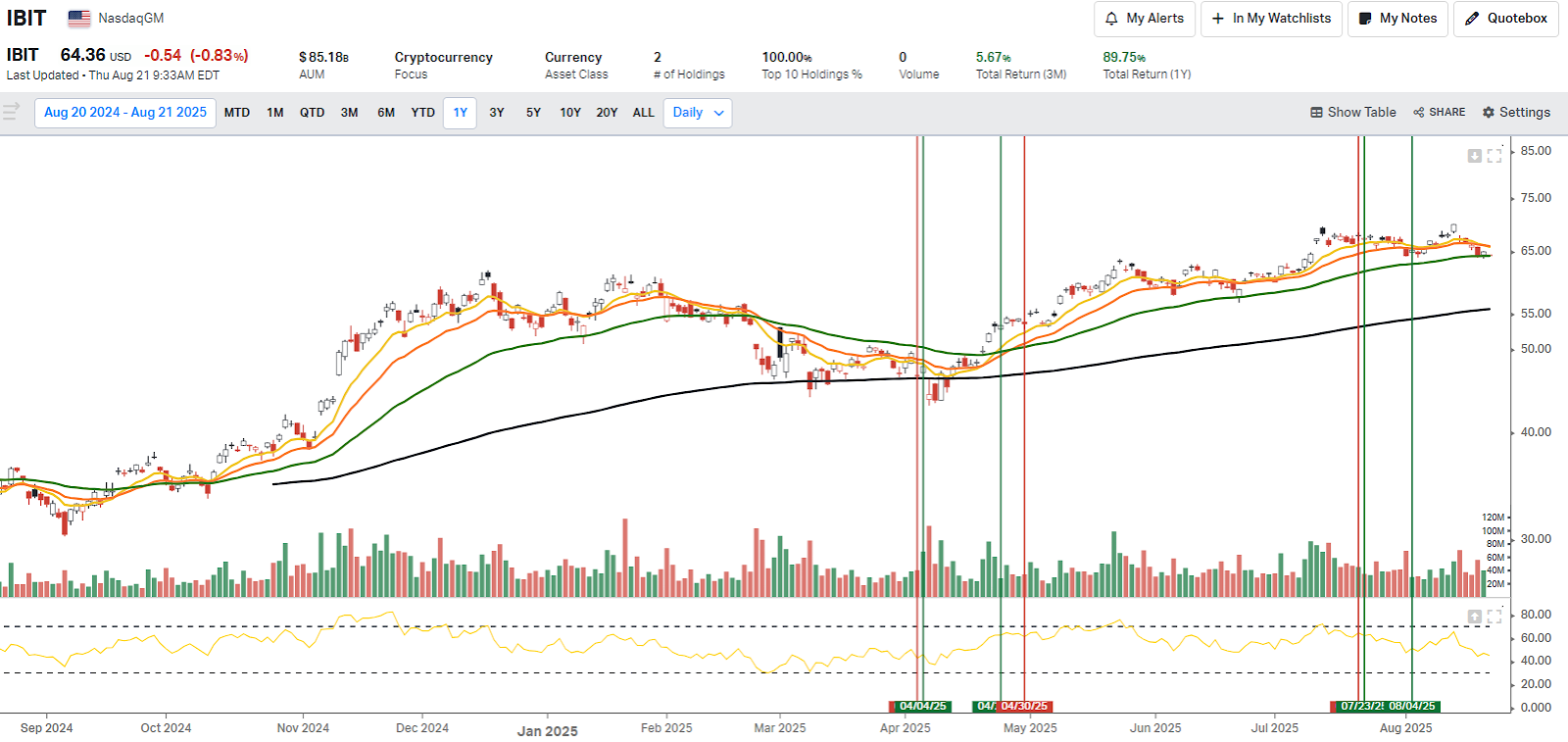Download the price chart via arrow icon
1568x742 pixels.
click(1474, 156)
